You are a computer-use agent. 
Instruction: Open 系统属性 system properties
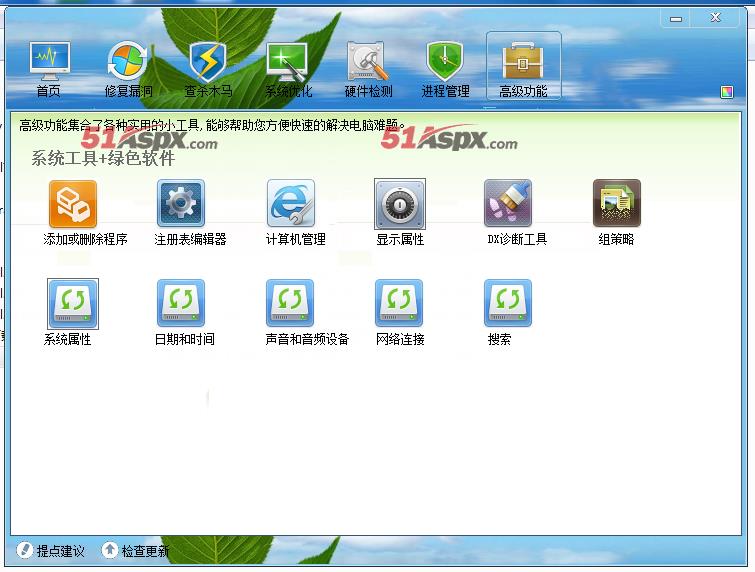point(73,303)
